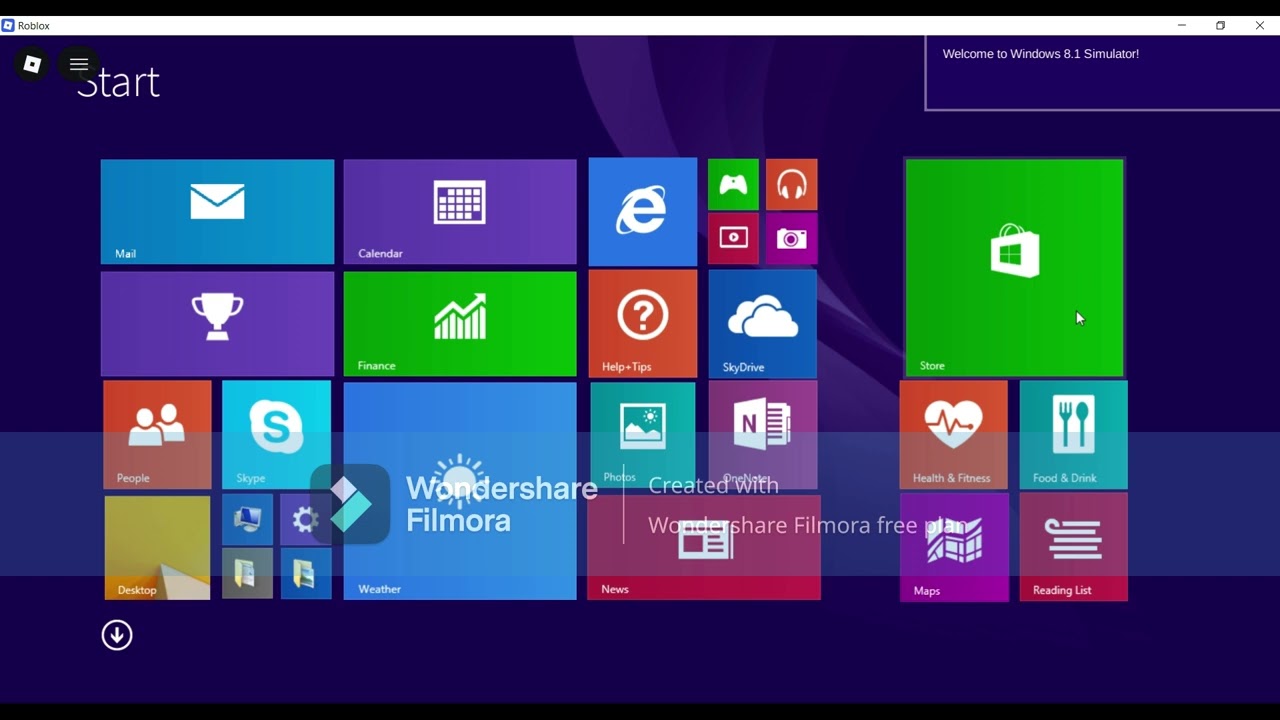Minimize the Roblox window
This screenshot has height=720, width=1280.
pyautogui.click(x=1182, y=25)
